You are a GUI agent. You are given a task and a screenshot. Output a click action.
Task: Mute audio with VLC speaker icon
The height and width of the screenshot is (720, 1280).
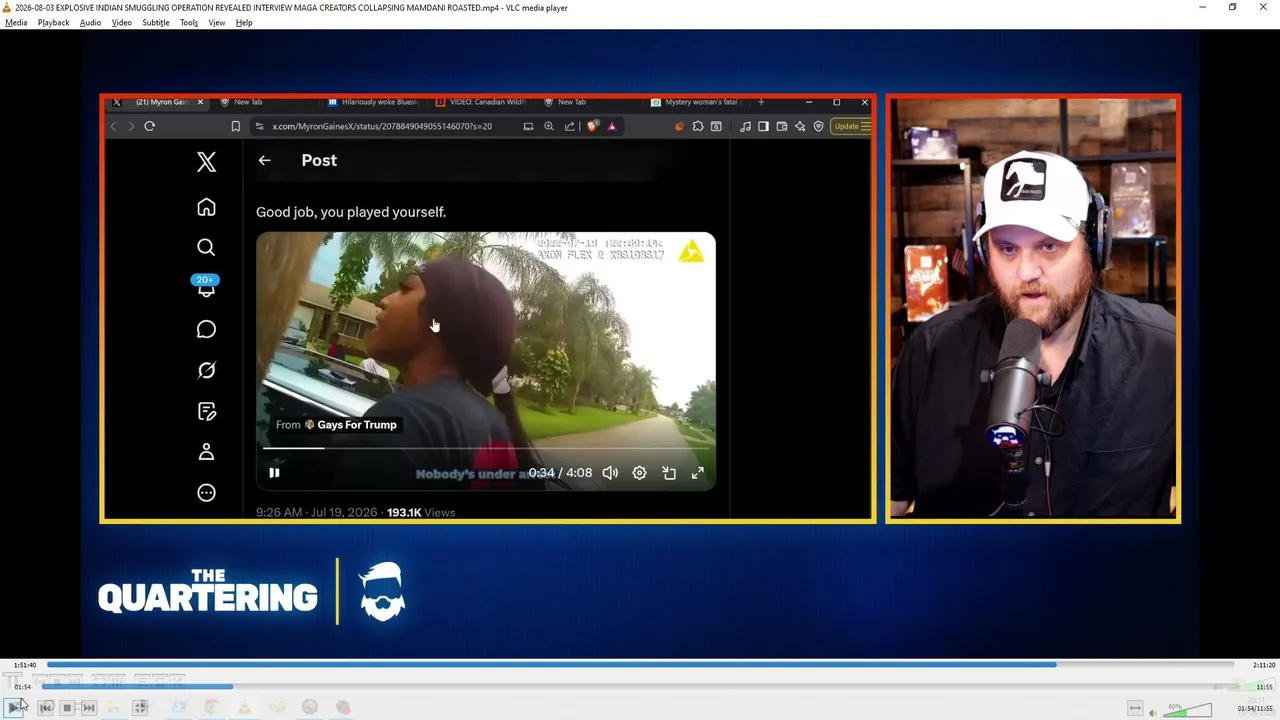click(x=1153, y=712)
